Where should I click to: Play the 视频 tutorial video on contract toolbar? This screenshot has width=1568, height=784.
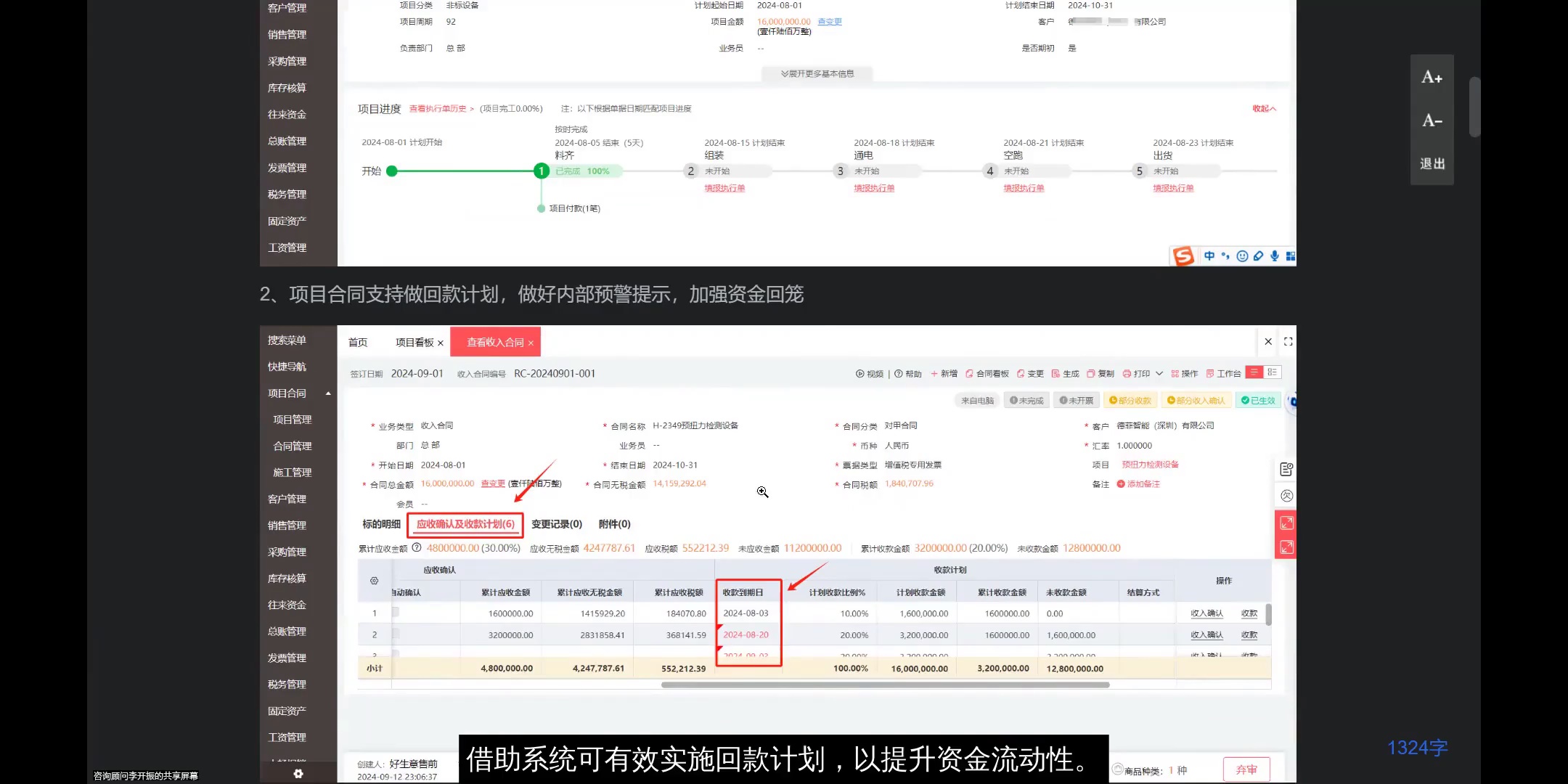pos(869,373)
